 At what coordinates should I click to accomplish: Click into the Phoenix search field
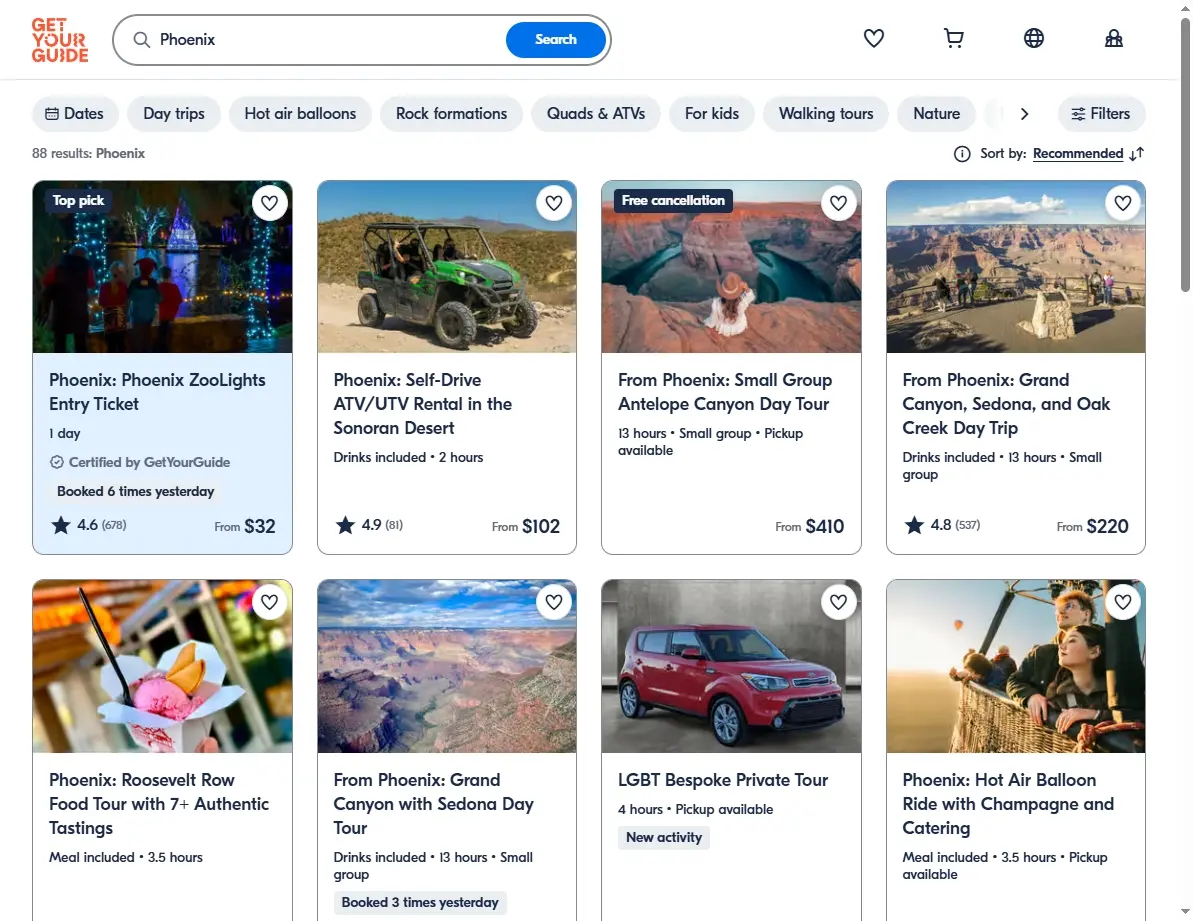click(x=327, y=40)
